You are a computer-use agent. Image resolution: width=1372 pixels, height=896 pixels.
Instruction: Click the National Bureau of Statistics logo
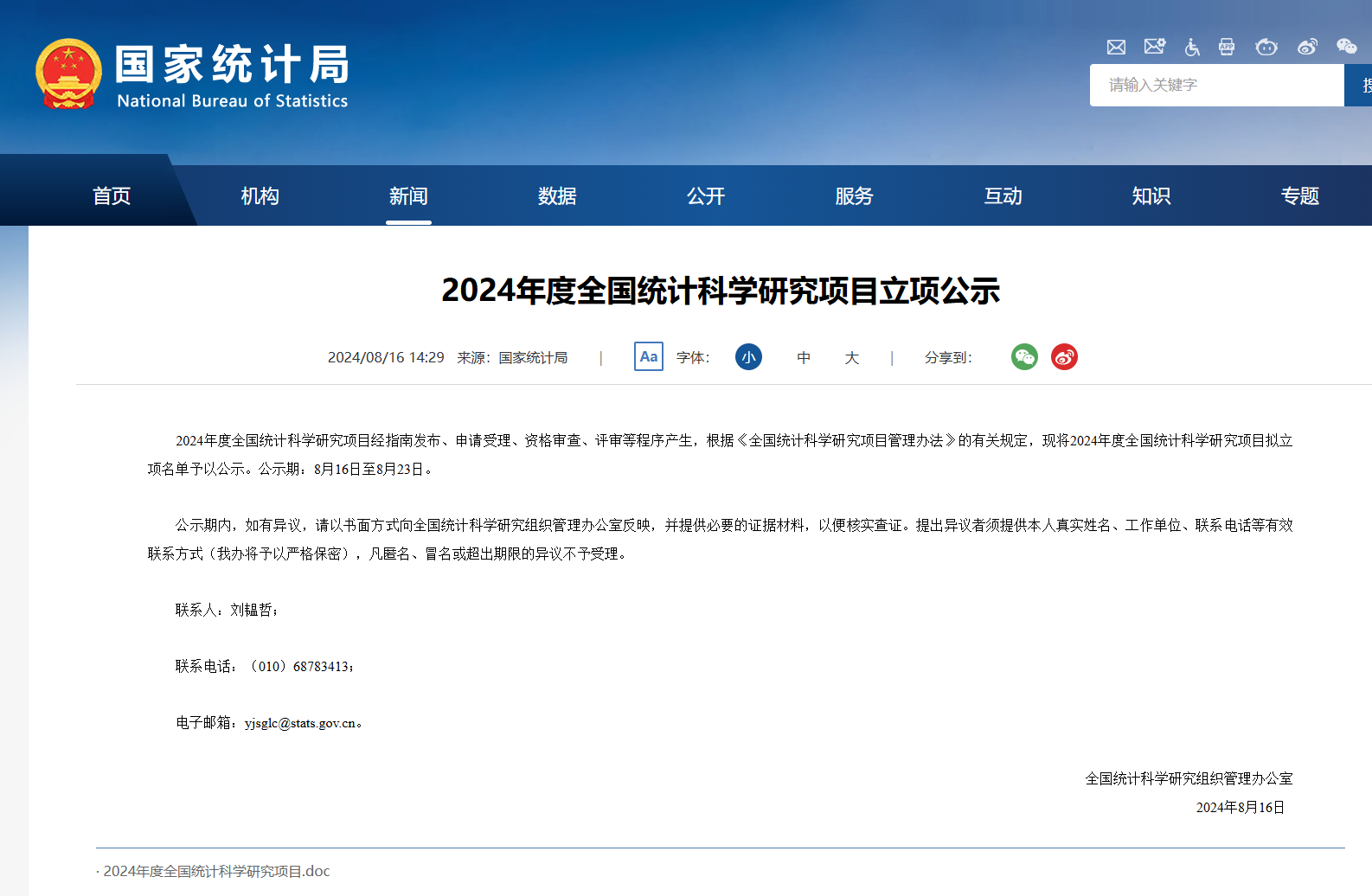pos(192,75)
